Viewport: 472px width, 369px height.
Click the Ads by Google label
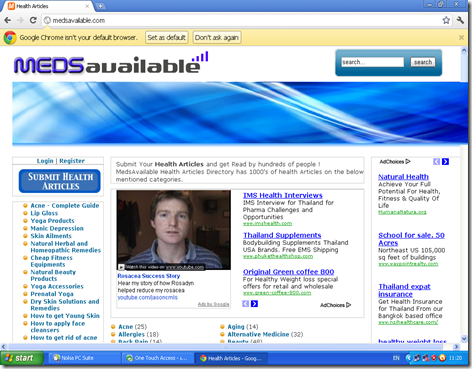click(213, 304)
